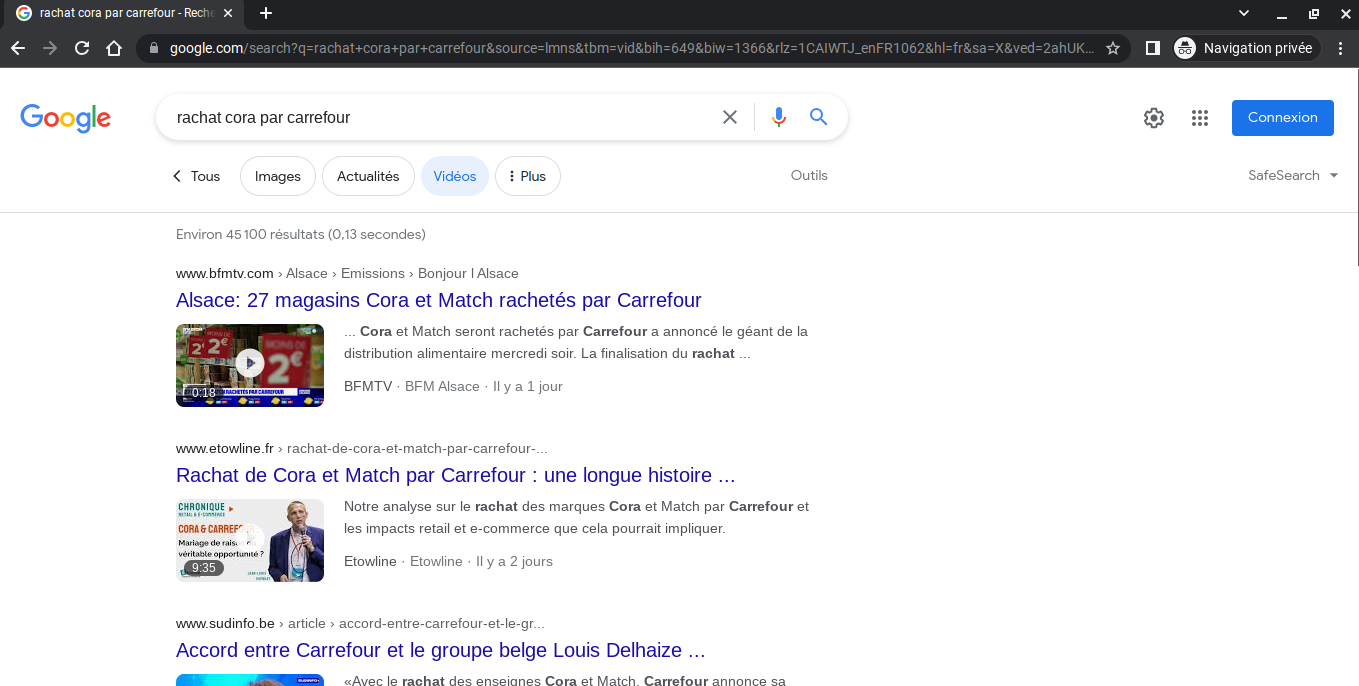Open the Outils filter options

809,175
